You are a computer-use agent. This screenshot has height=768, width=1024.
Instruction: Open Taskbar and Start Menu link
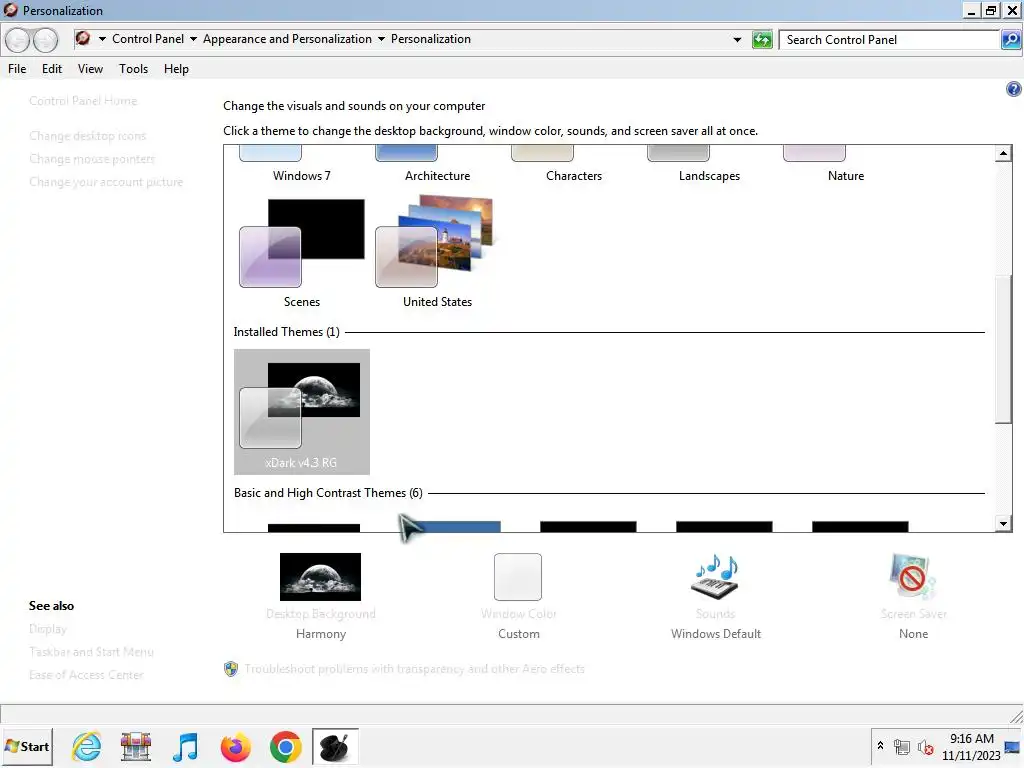91,652
